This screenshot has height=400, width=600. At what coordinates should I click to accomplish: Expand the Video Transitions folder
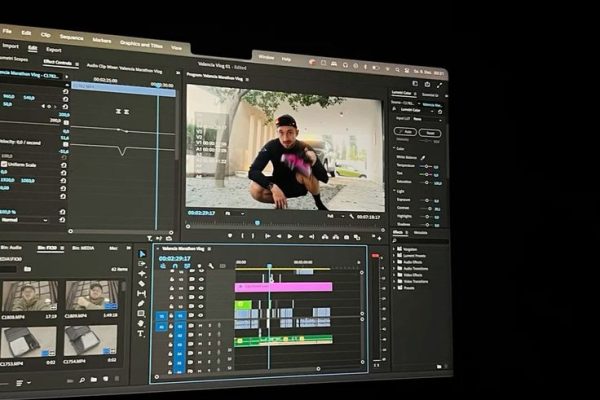[394, 281]
